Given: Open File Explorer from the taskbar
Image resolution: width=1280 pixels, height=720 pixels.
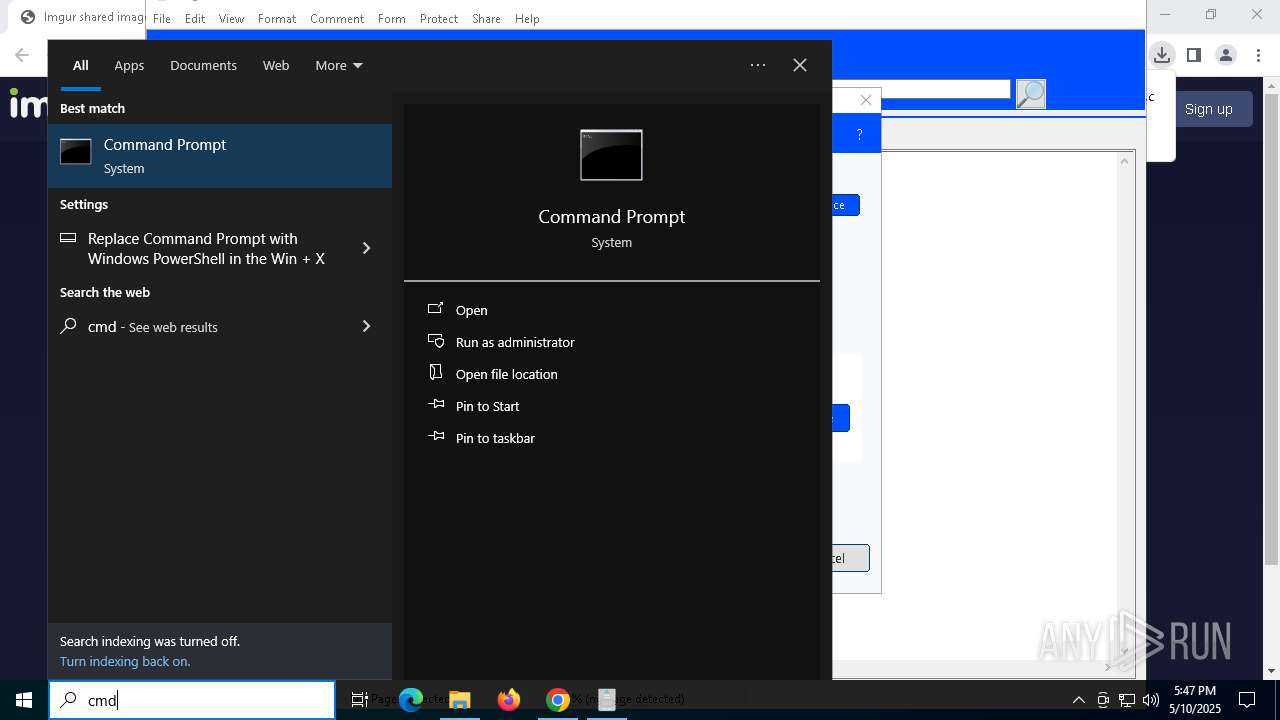Looking at the screenshot, I should pos(460,700).
